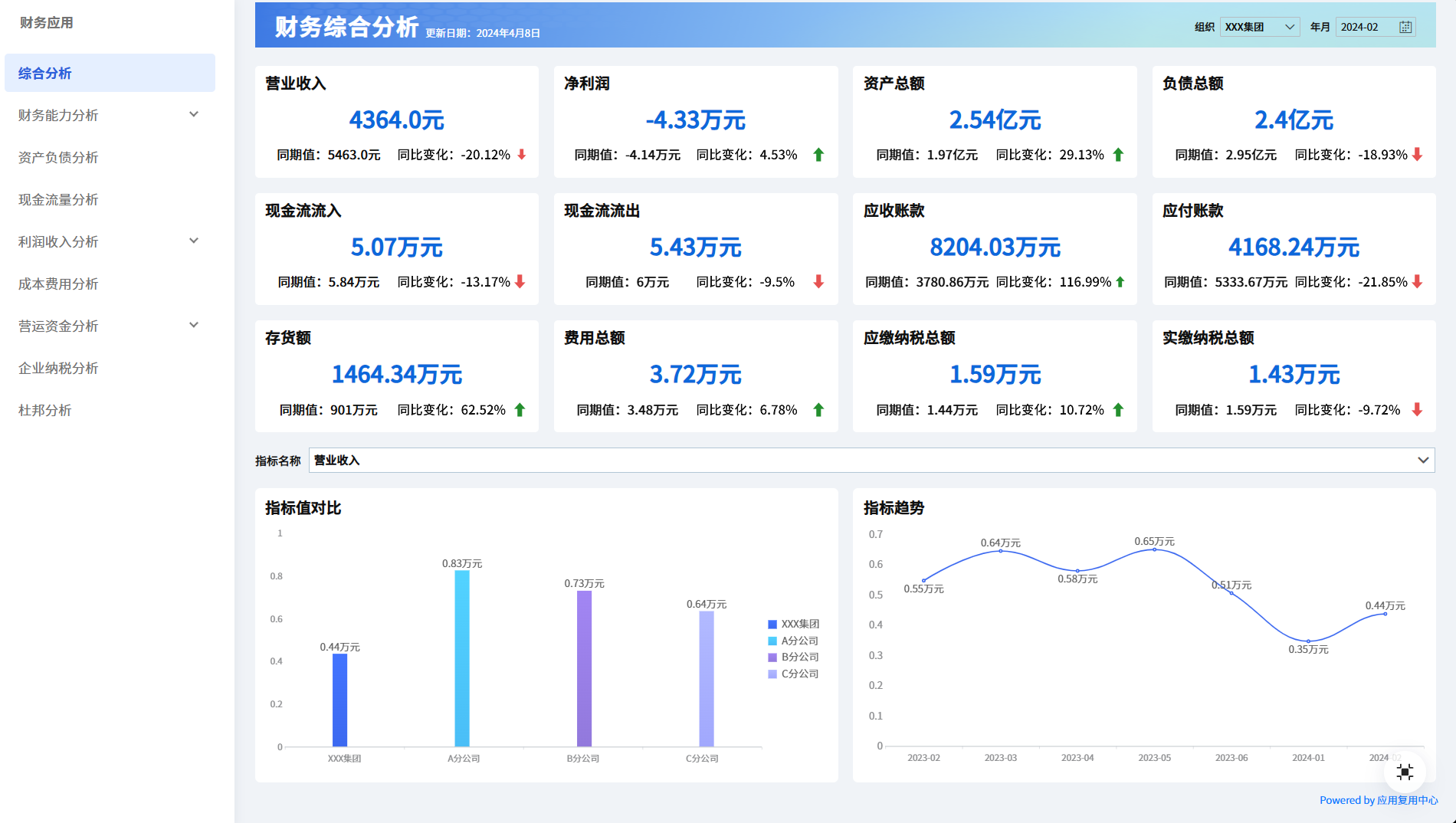Click Powered by 应用复用中心 link
1456x823 pixels.
coord(1379,800)
